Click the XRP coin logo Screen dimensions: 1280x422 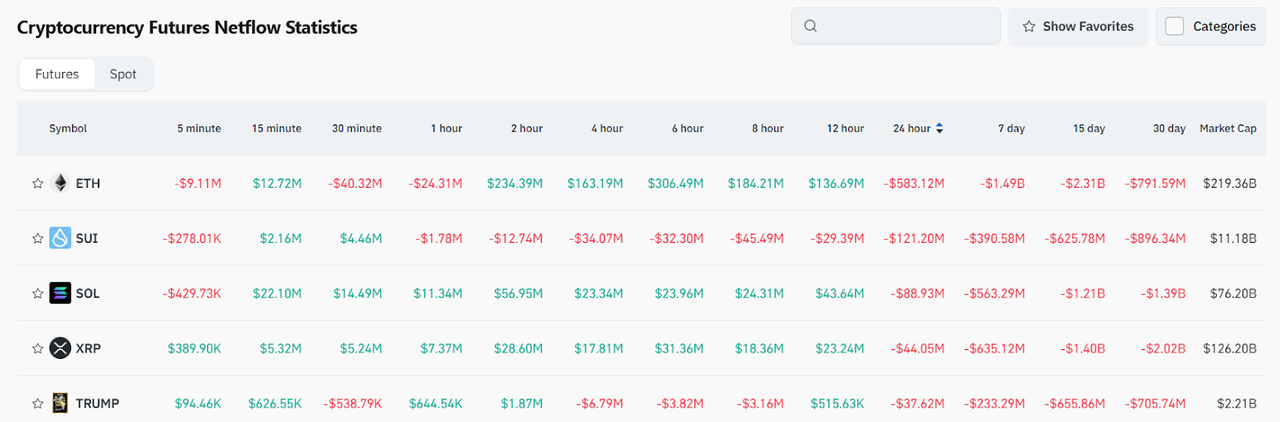[60, 349]
